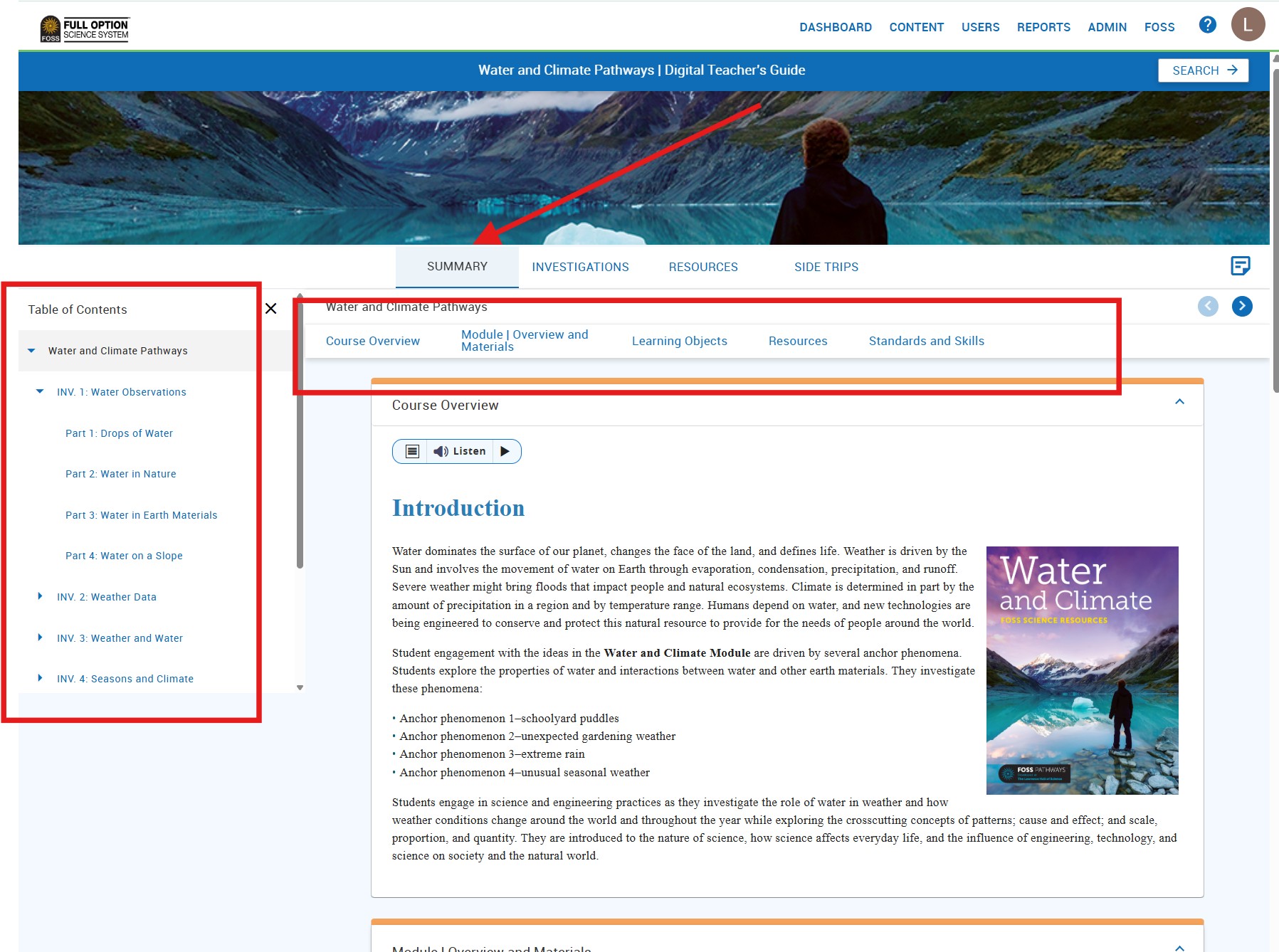
Task: Open FOSS in top navigation
Action: (1159, 27)
